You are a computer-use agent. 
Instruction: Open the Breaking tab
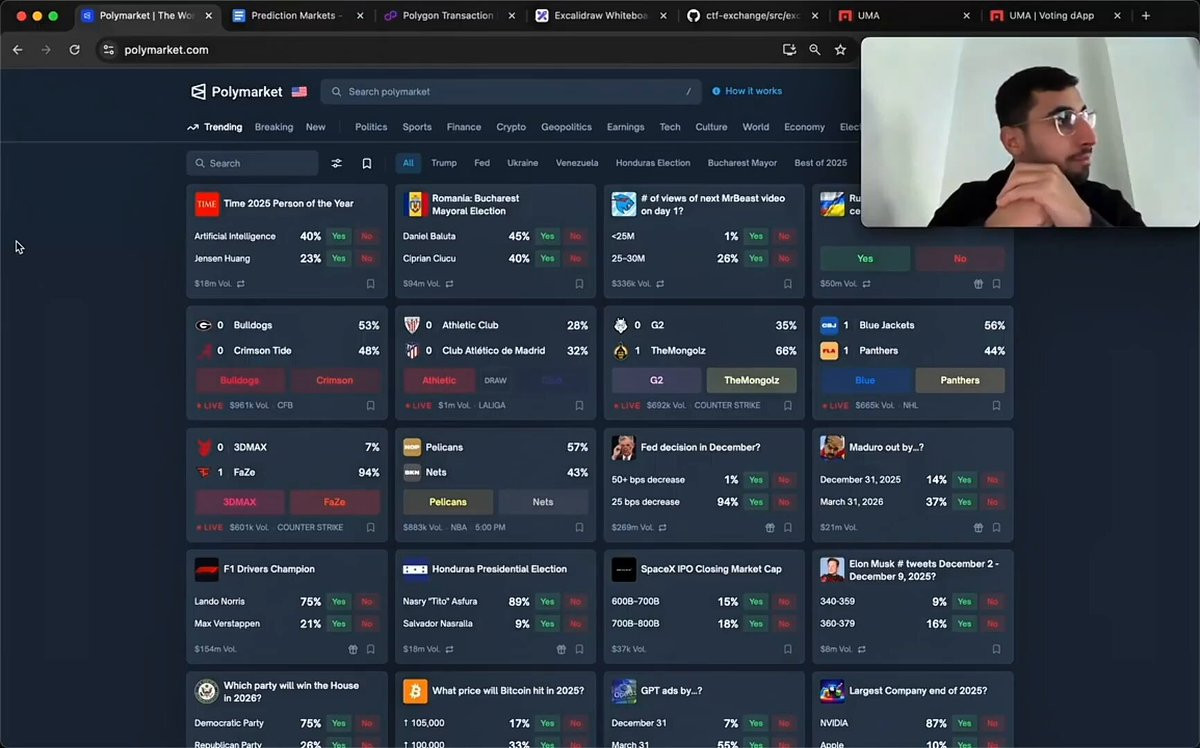coord(274,127)
